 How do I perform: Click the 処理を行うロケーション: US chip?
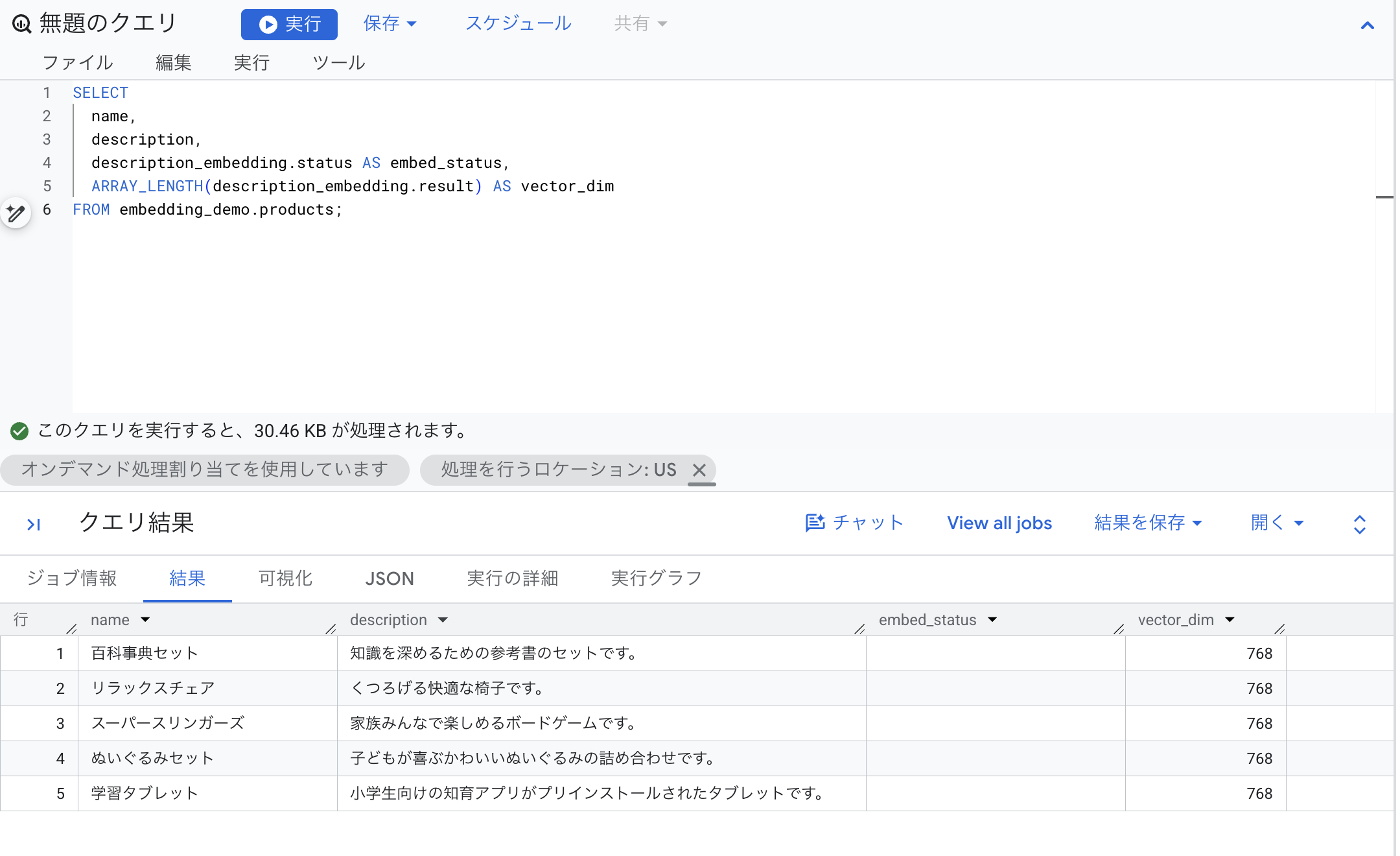[557, 470]
